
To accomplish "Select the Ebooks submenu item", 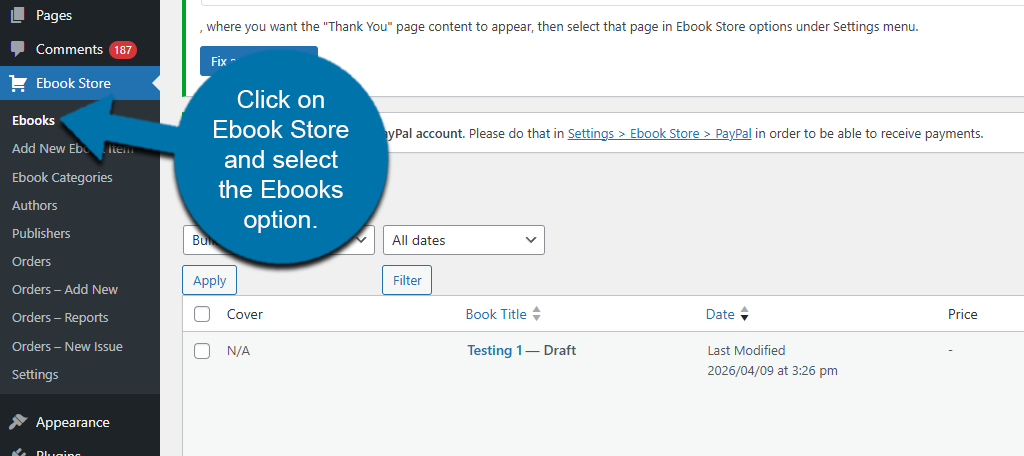I will (x=33, y=120).
